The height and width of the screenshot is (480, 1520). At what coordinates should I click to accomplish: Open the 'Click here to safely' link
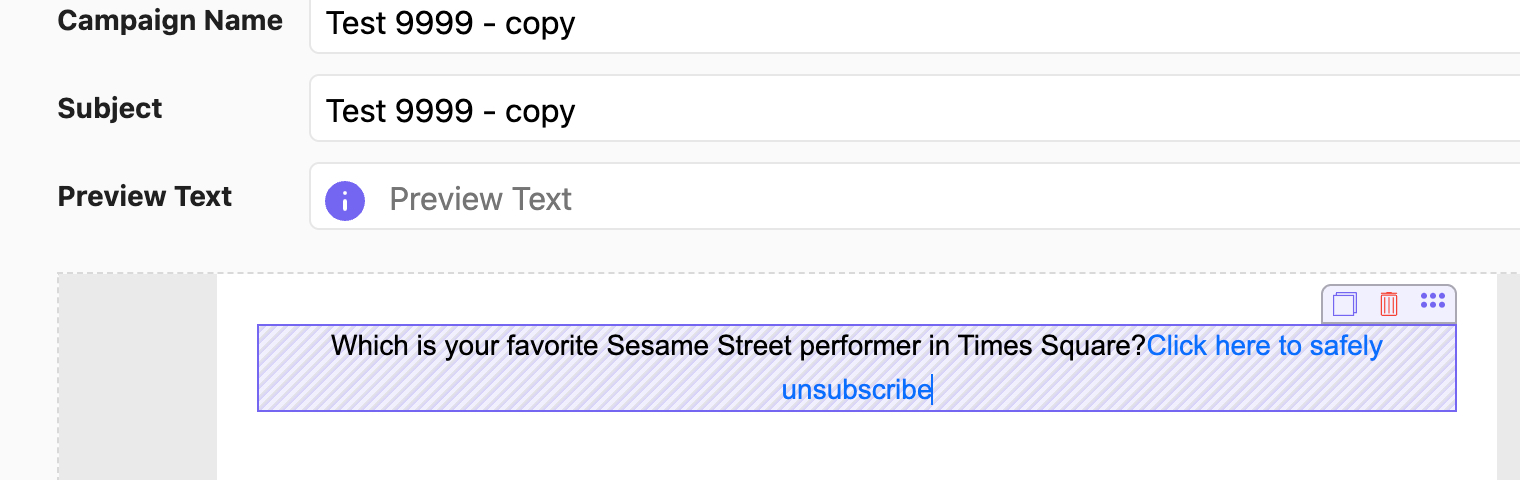pos(1264,346)
